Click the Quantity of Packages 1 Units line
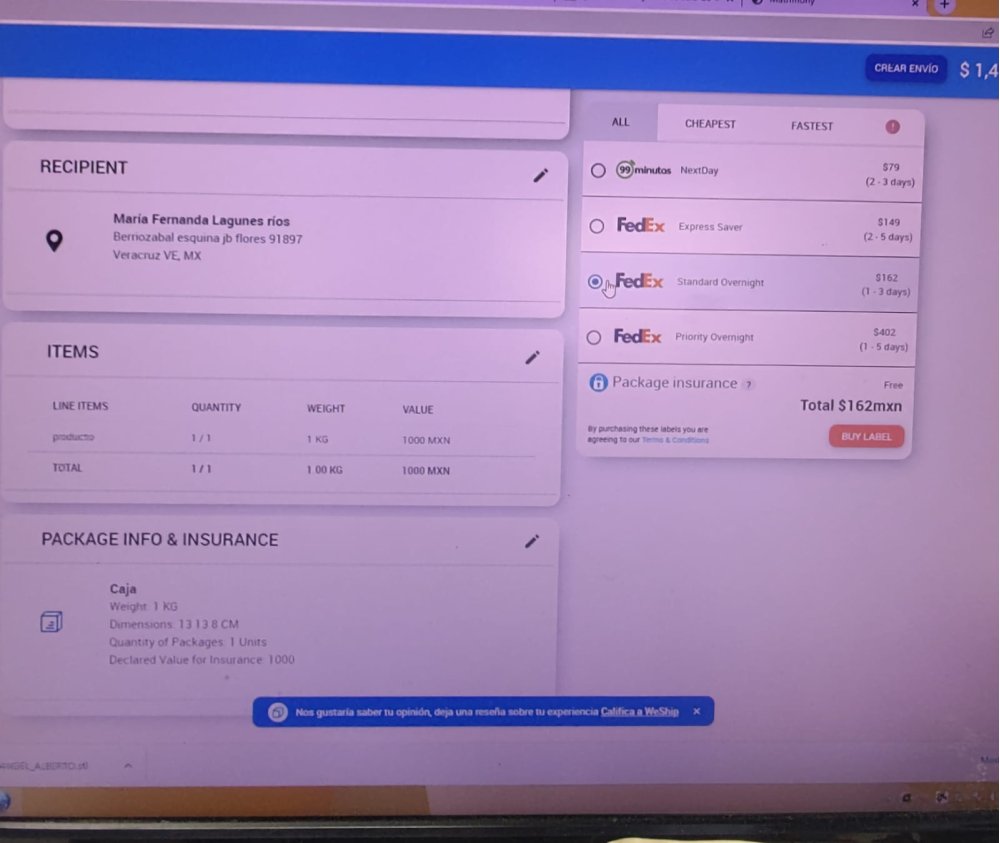This screenshot has width=1000, height=843. pos(188,642)
